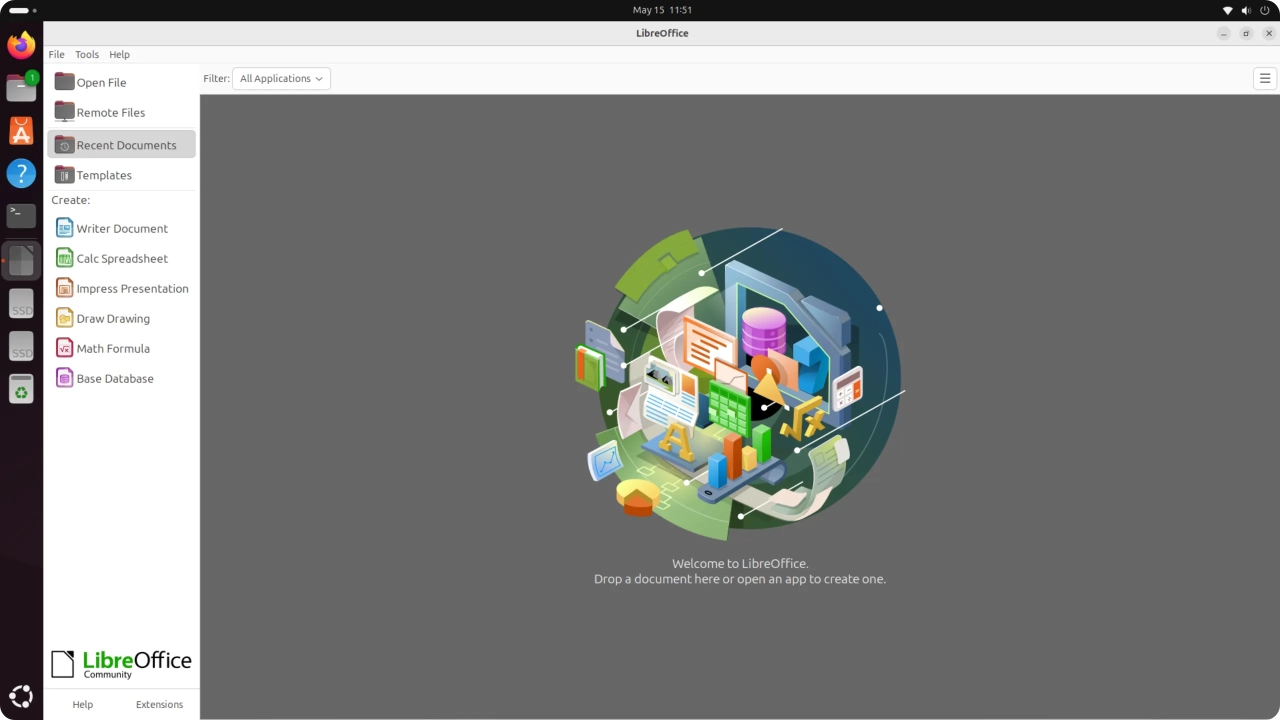
Task: Open App Center from the dock
Action: coord(21,131)
